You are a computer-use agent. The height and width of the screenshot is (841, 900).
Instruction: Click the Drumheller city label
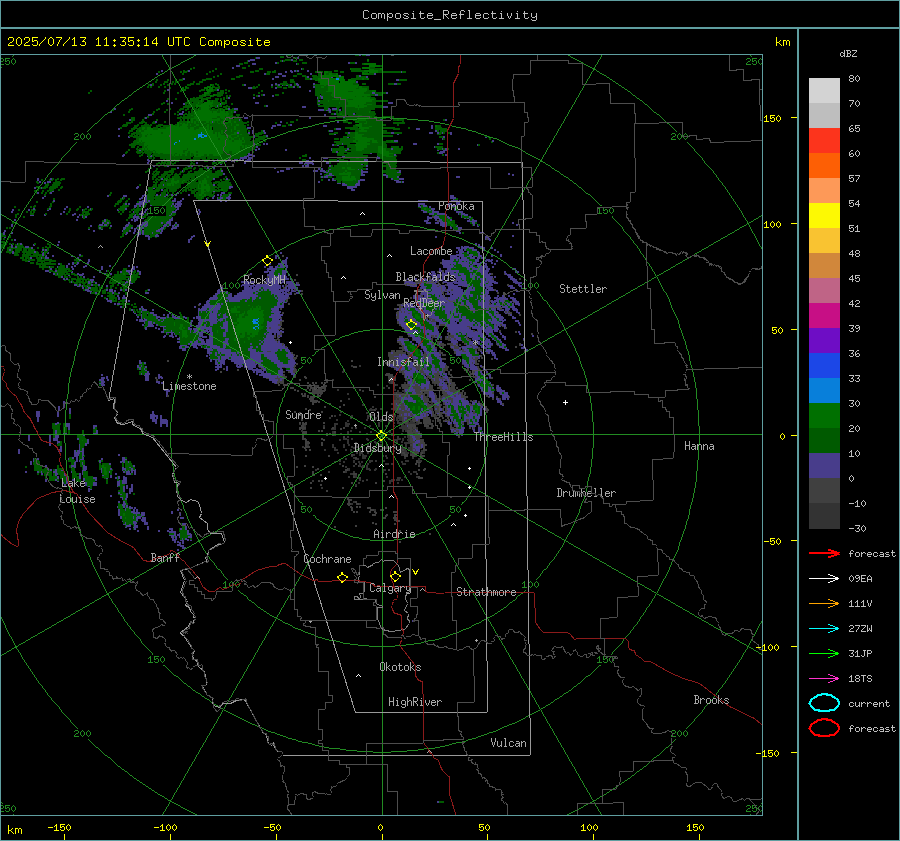(x=586, y=493)
